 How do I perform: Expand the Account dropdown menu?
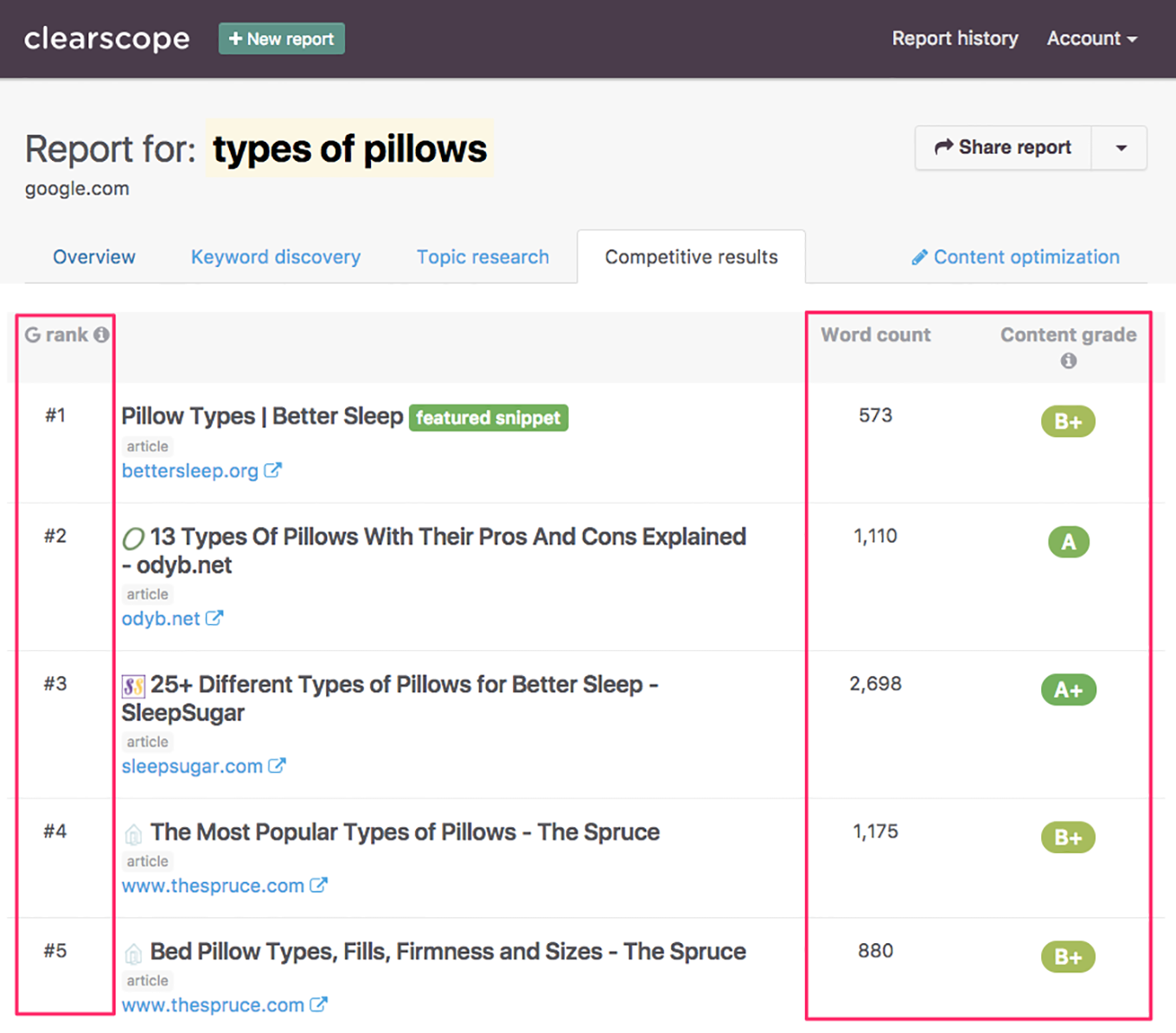(1092, 39)
